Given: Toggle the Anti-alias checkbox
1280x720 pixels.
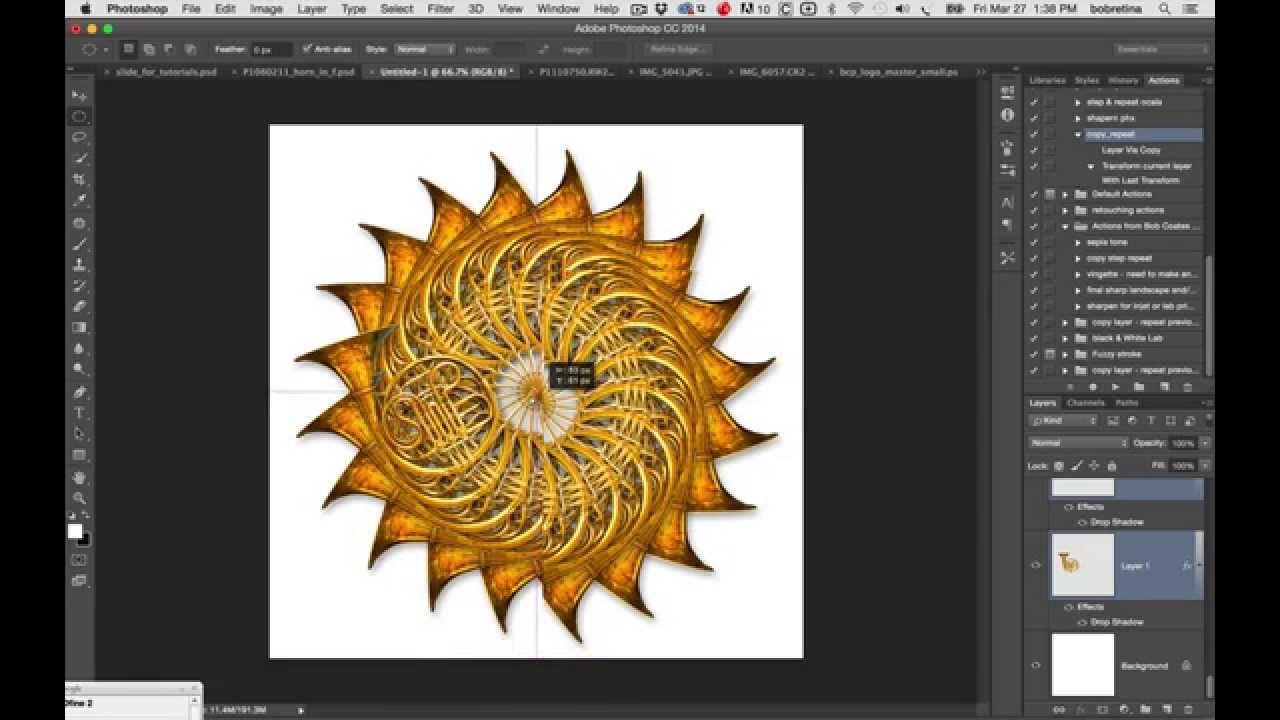Looking at the screenshot, I should point(307,49).
